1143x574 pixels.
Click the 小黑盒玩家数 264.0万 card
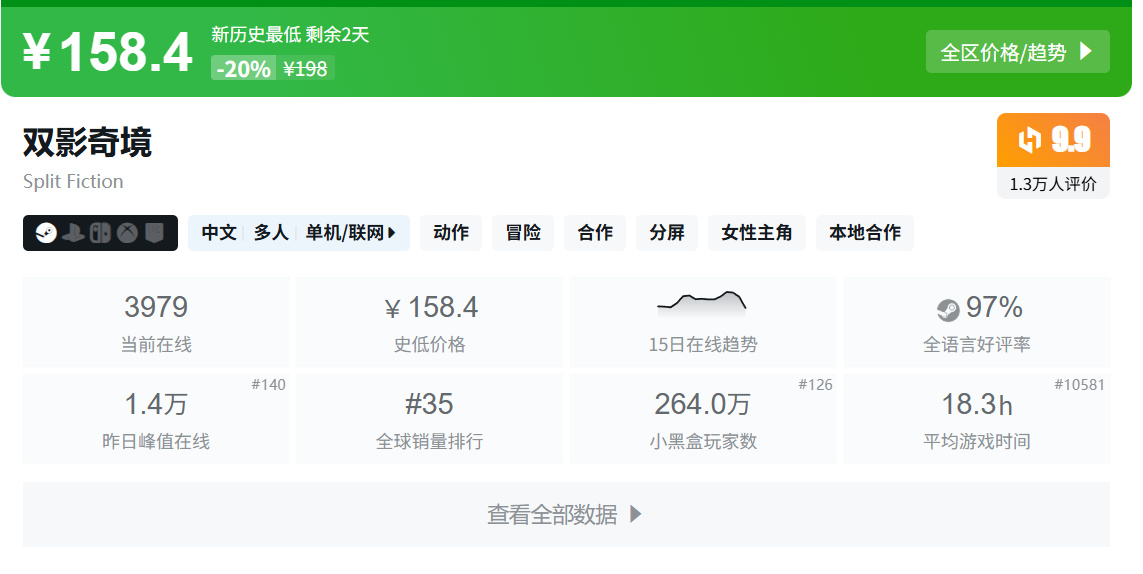pyautogui.click(x=703, y=419)
